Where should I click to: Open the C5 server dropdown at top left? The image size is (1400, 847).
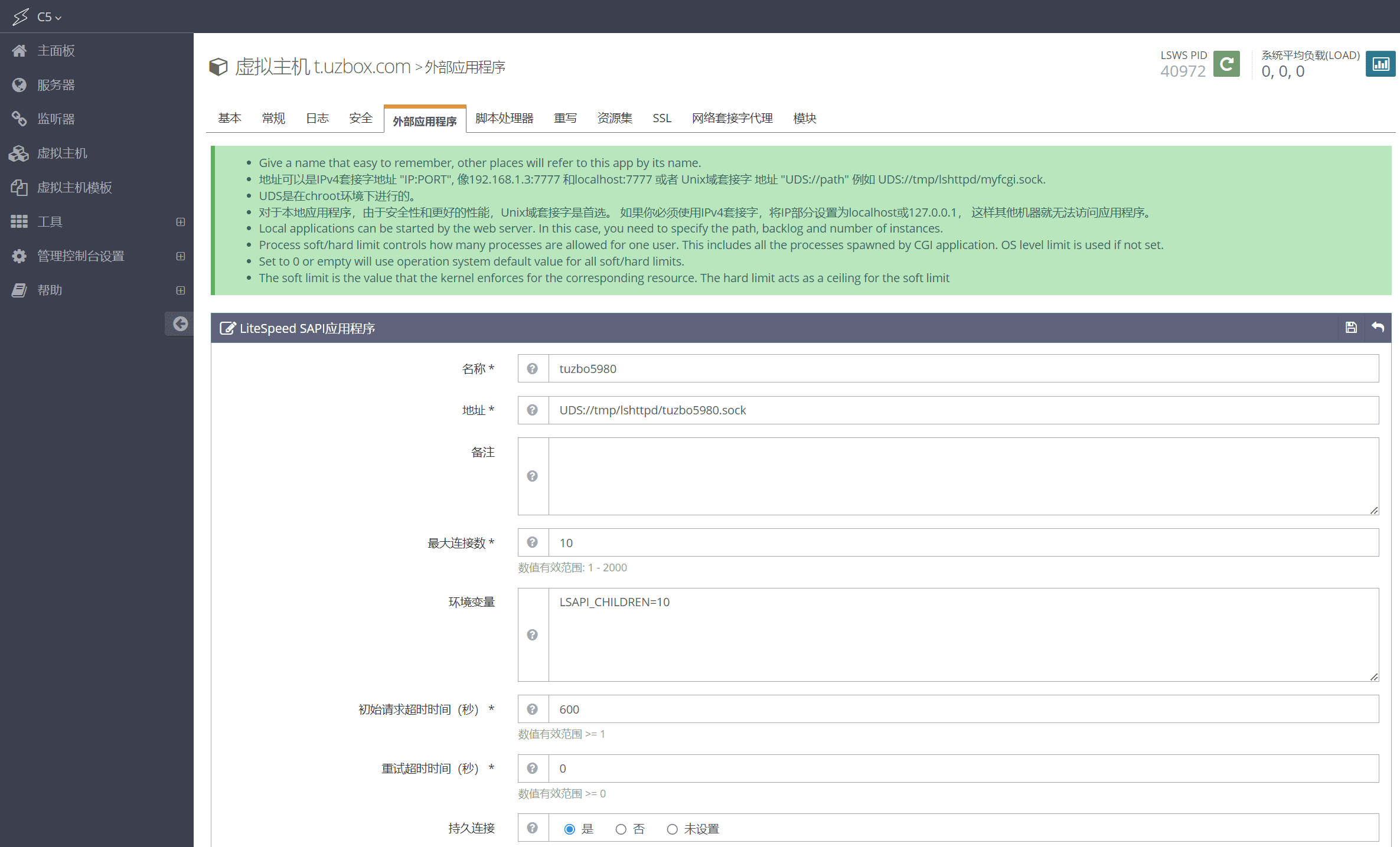(47, 17)
